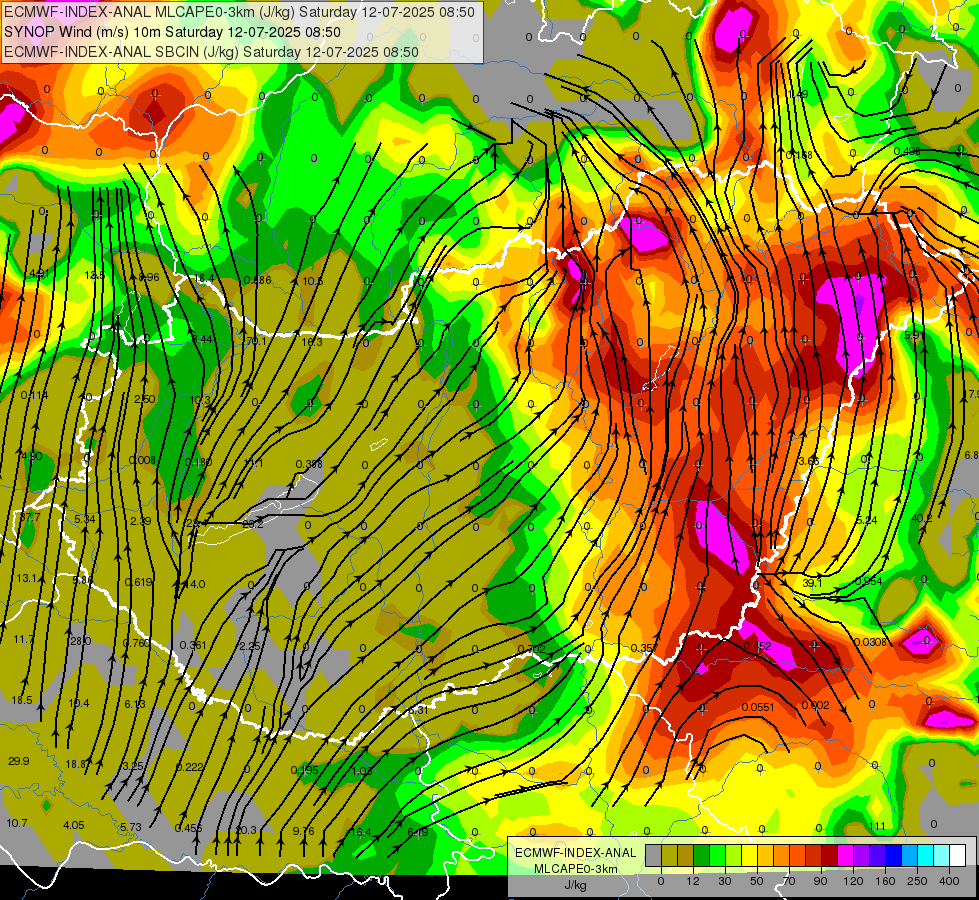
Task: Click the map value 0.486
Action: tap(257, 280)
